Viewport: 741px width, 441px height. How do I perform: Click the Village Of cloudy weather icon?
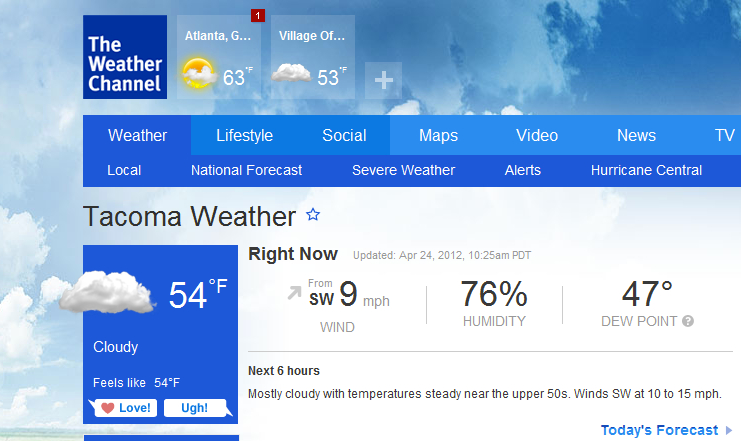pyautogui.click(x=291, y=73)
